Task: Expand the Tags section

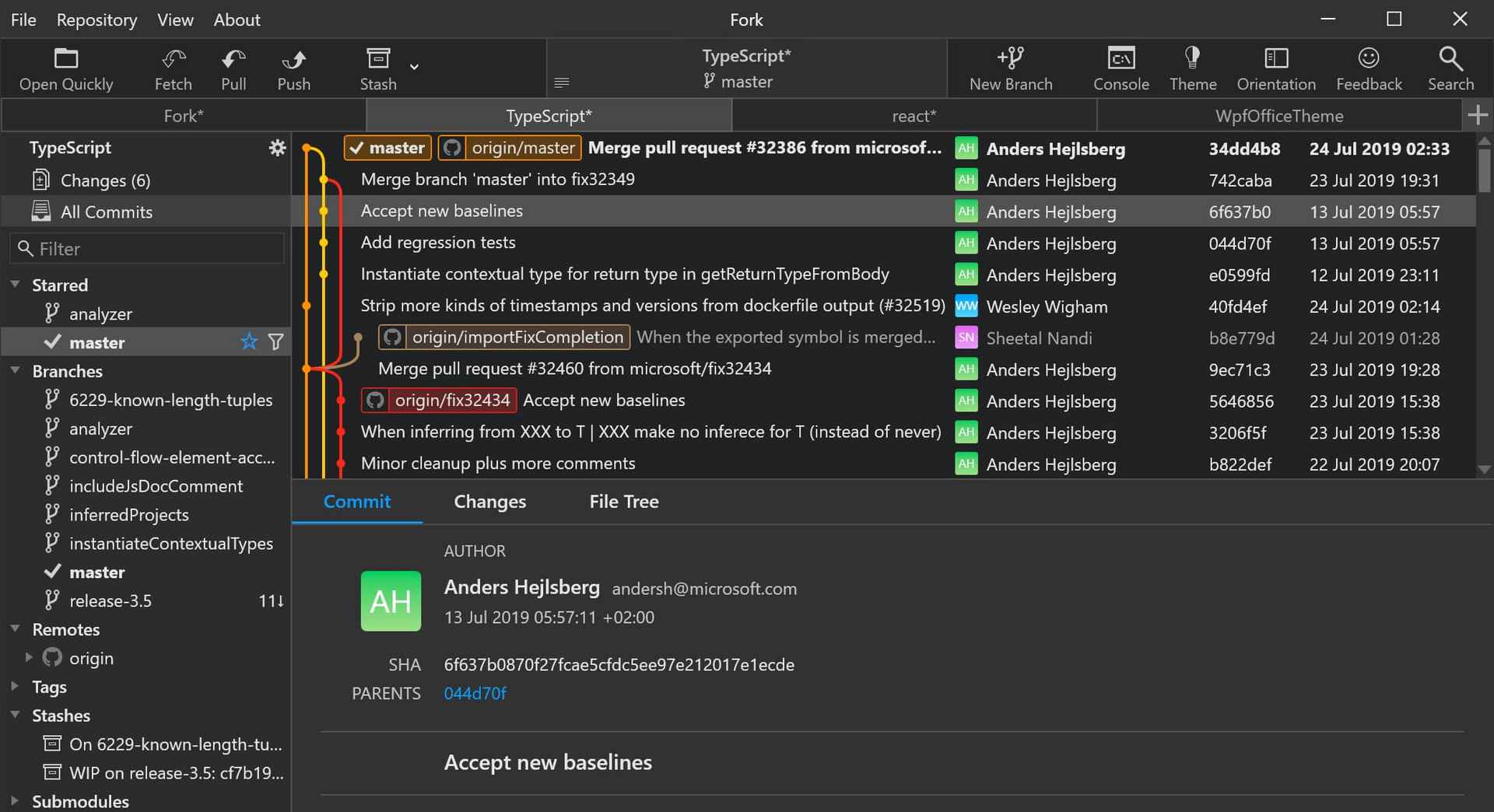Action: click(x=15, y=686)
